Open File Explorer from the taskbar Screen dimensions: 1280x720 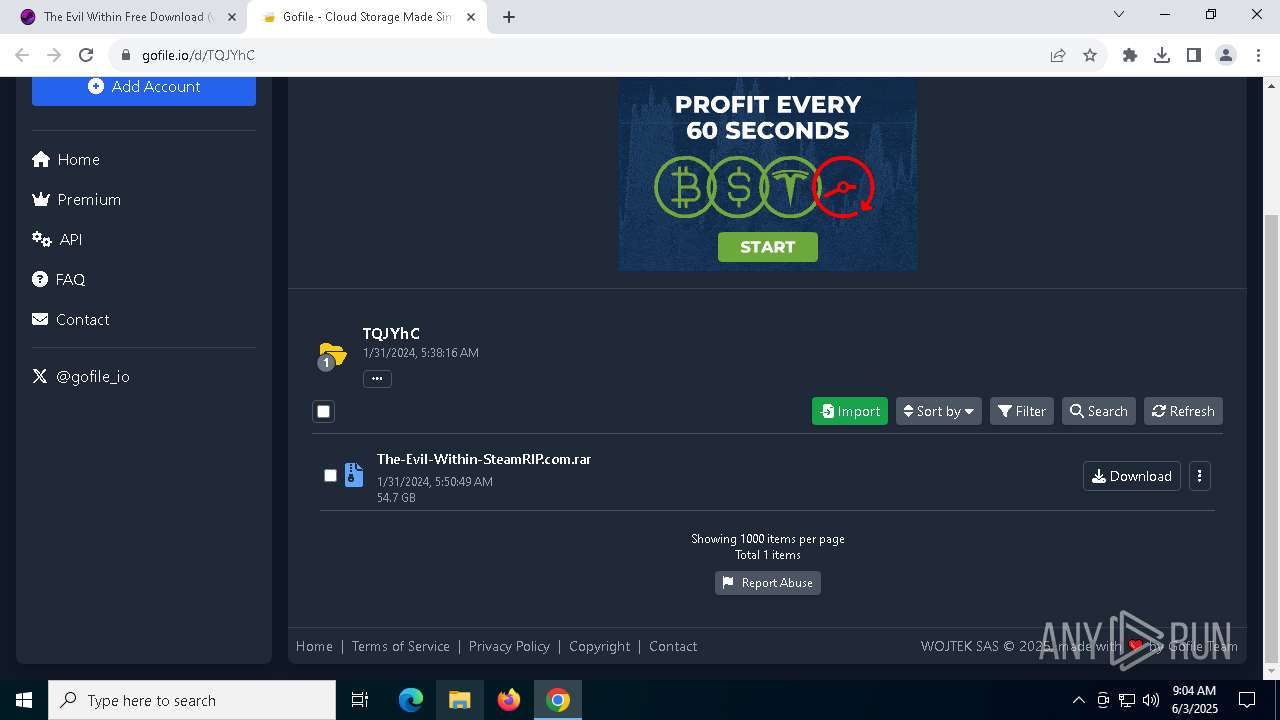point(460,700)
